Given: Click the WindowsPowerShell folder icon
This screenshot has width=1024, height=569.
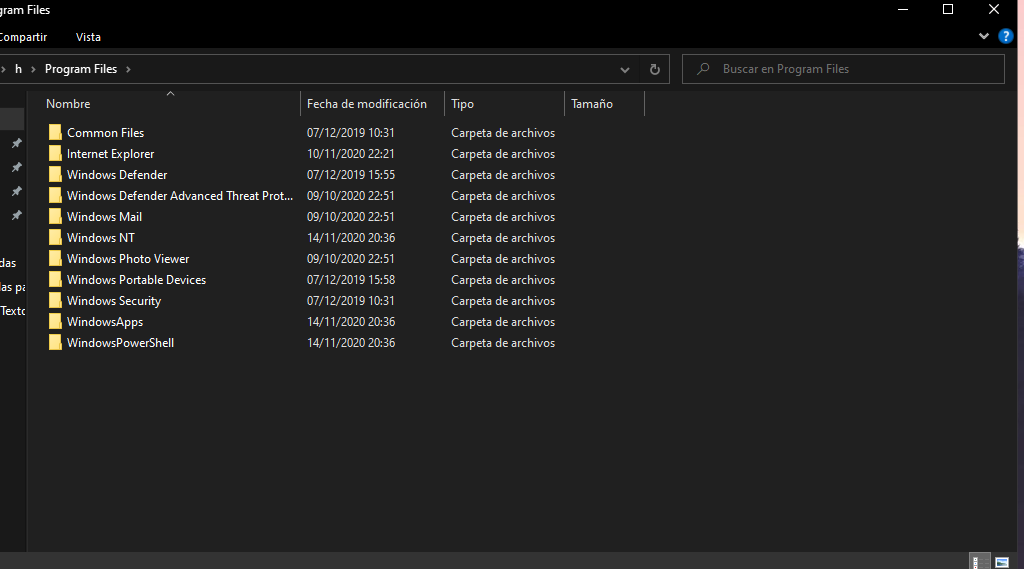Looking at the screenshot, I should click(x=56, y=342).
